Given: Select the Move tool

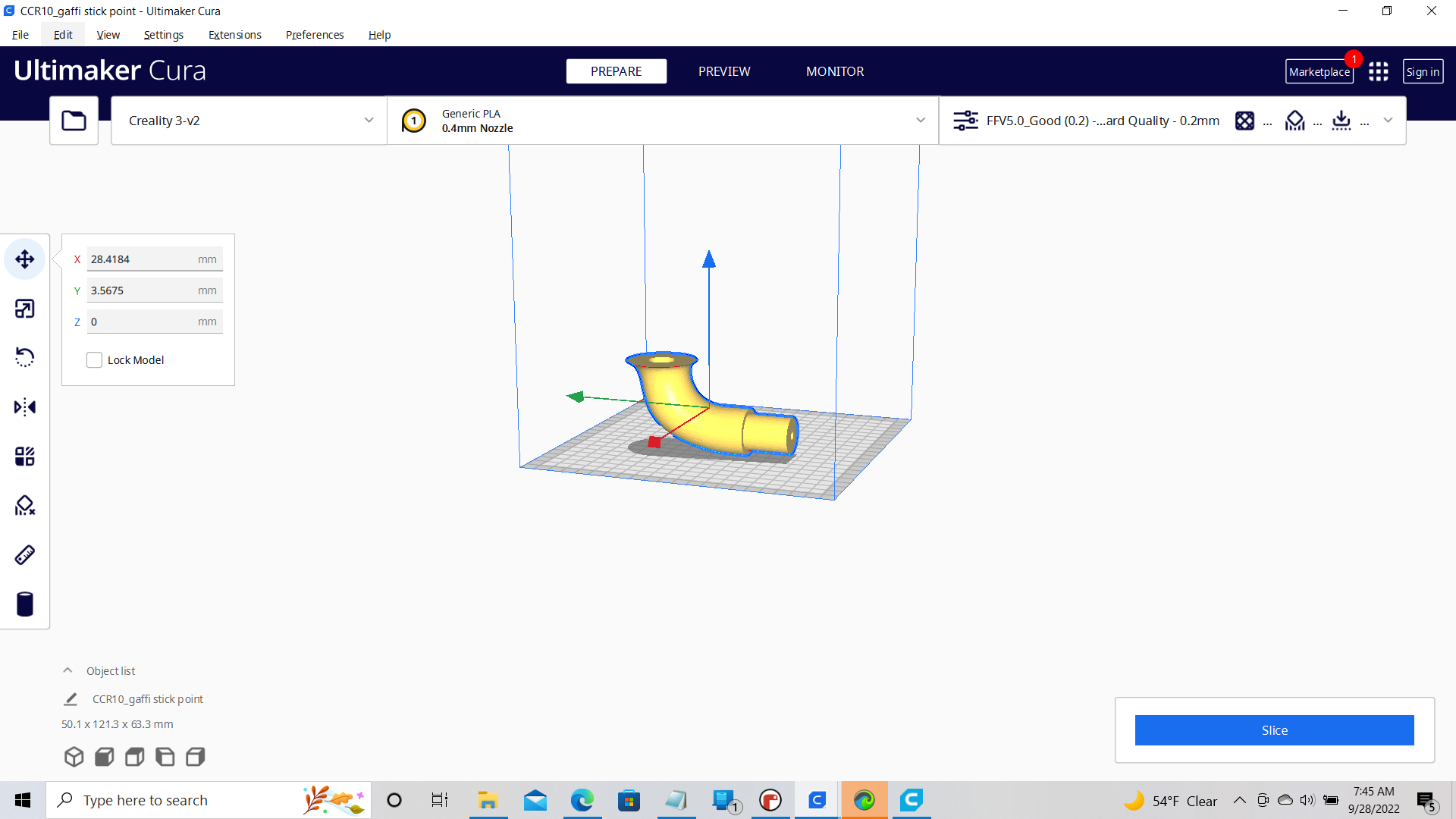Looking at the screenshot, I should tap(25, 259).
